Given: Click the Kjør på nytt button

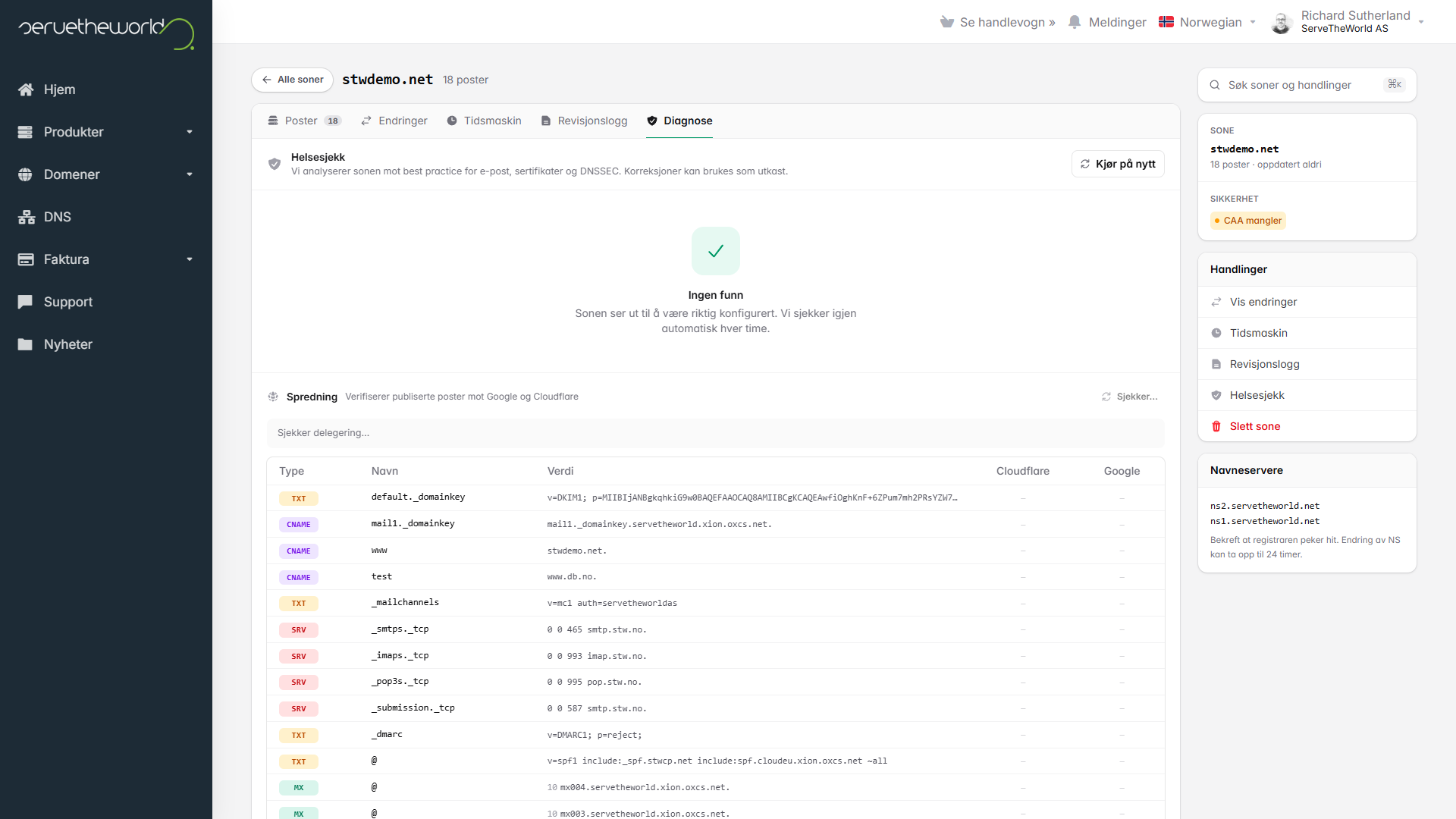Looking at the screenshot, I should click(1118, 164).
